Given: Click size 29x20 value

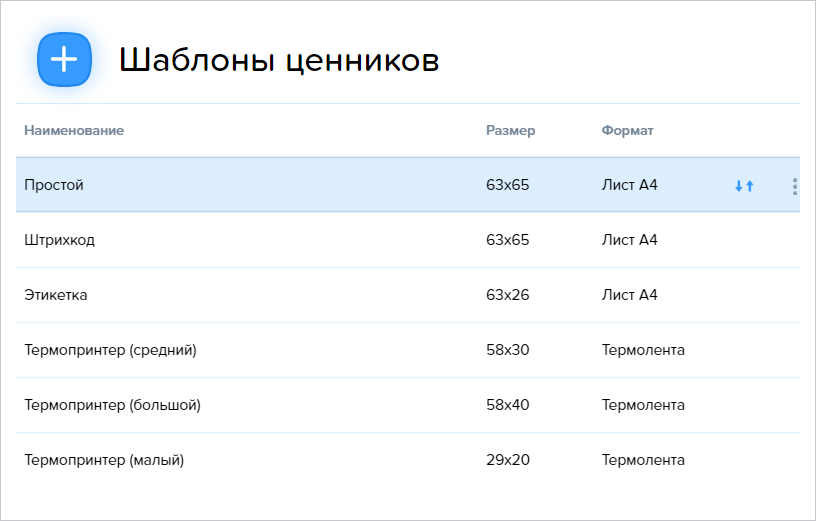Looking at the screenshot, I should [x=508, y=460].
